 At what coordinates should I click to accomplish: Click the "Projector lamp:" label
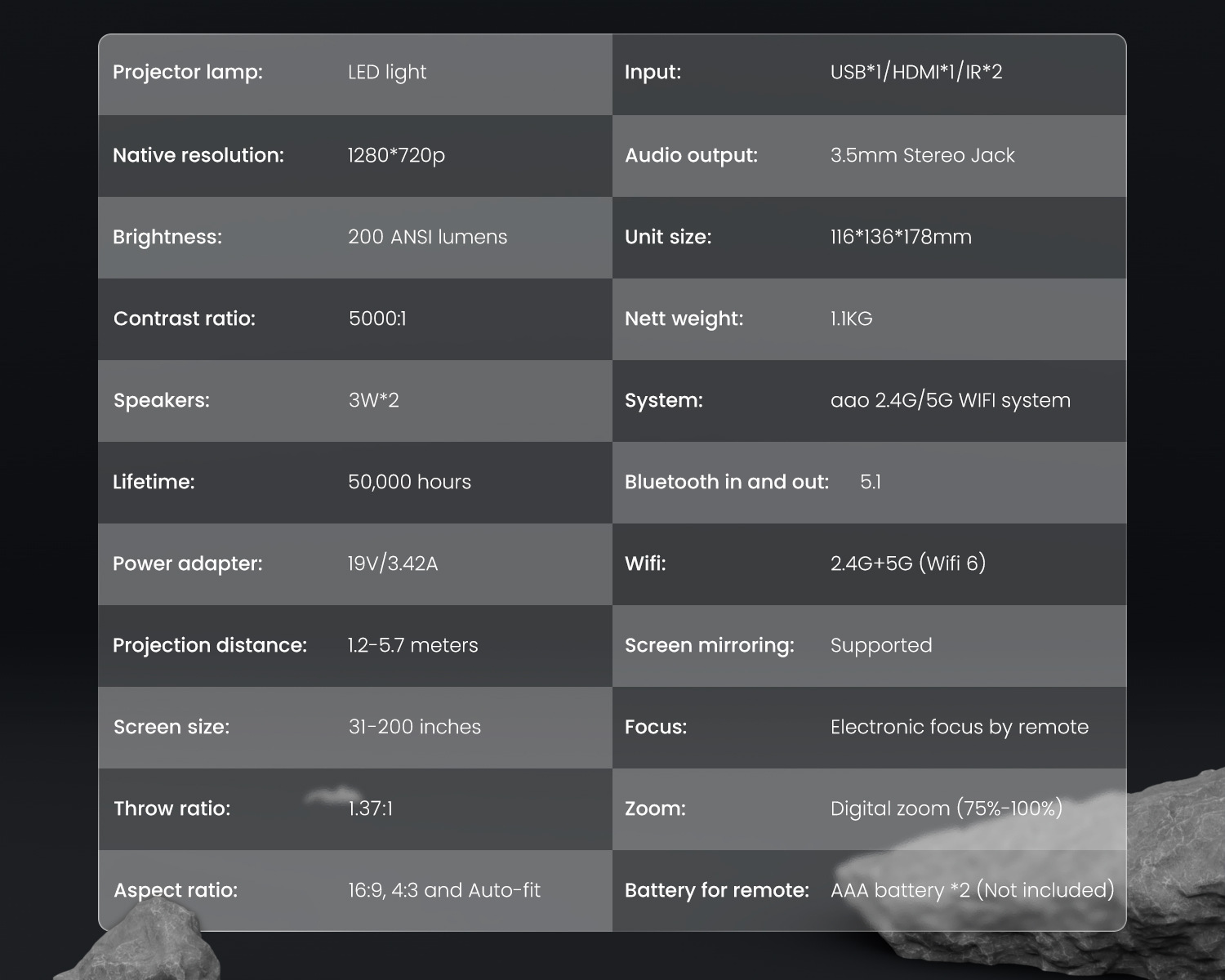188,72
